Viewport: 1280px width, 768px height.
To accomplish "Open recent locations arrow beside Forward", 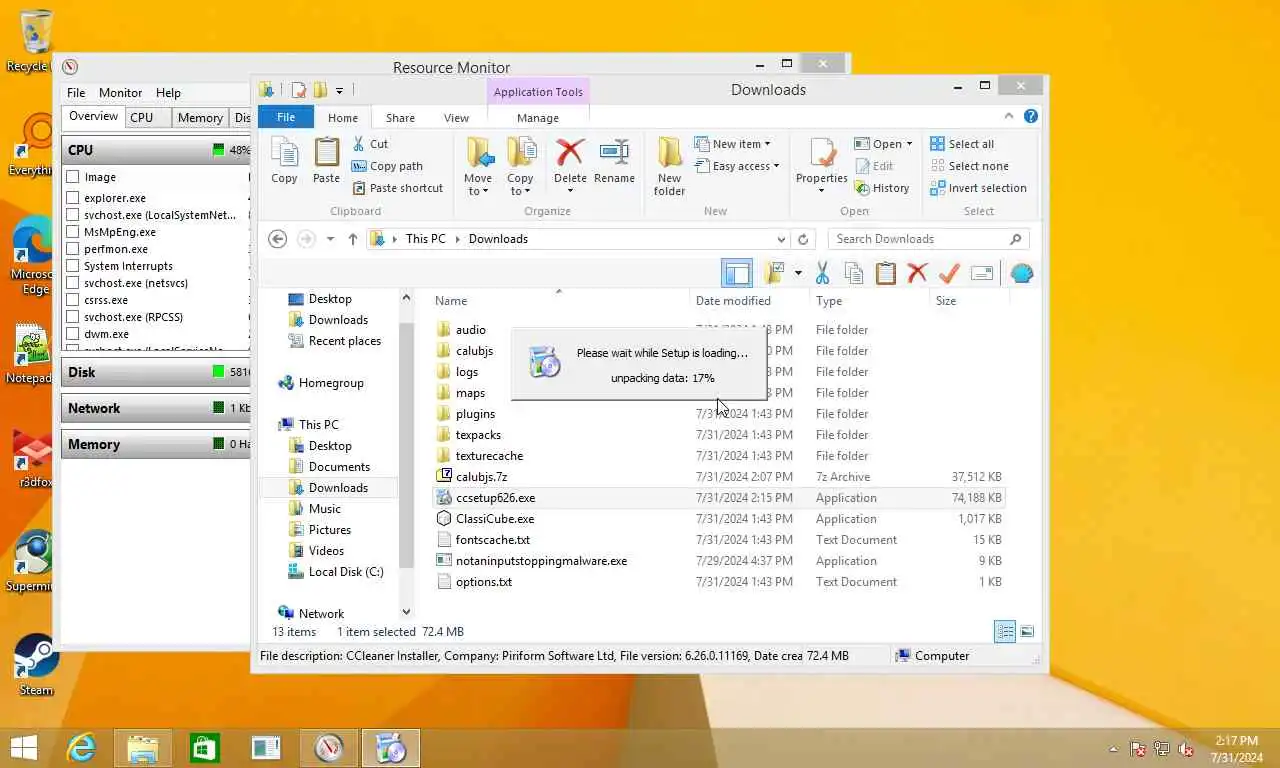I will [331, 239].
